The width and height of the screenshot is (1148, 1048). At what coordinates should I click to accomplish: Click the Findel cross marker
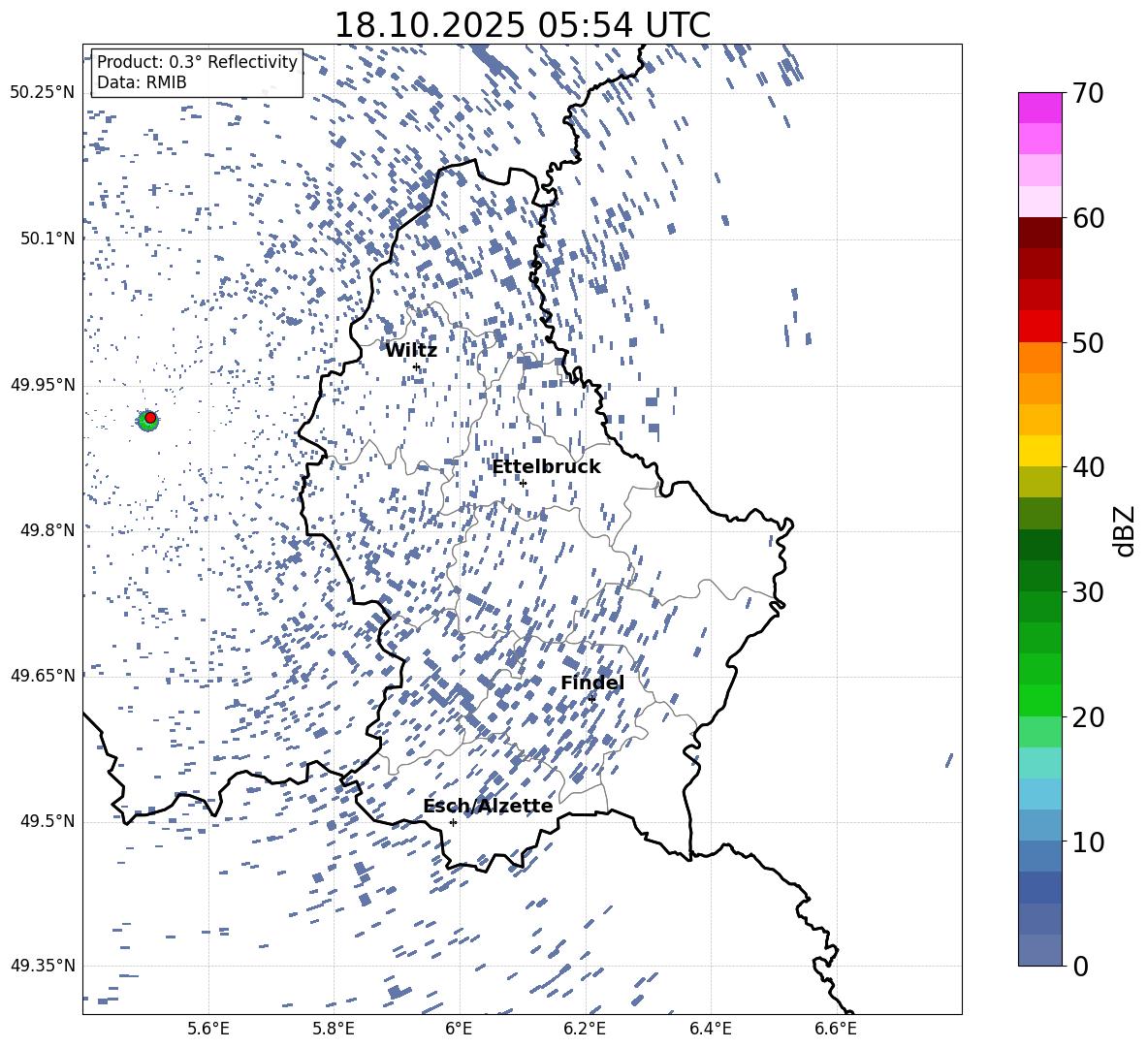(591, 699)
